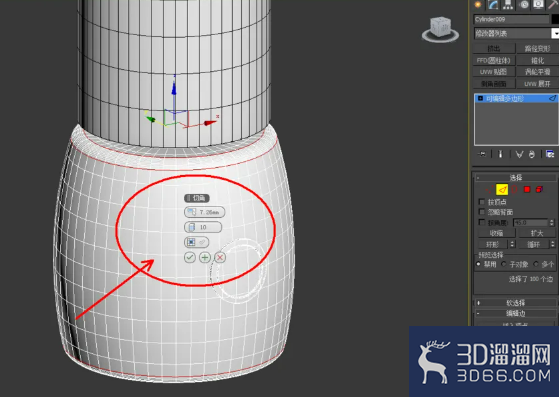This screenshot has height=397, width=559.
Task: Click the 收缩 selection button
Action: 496,233
